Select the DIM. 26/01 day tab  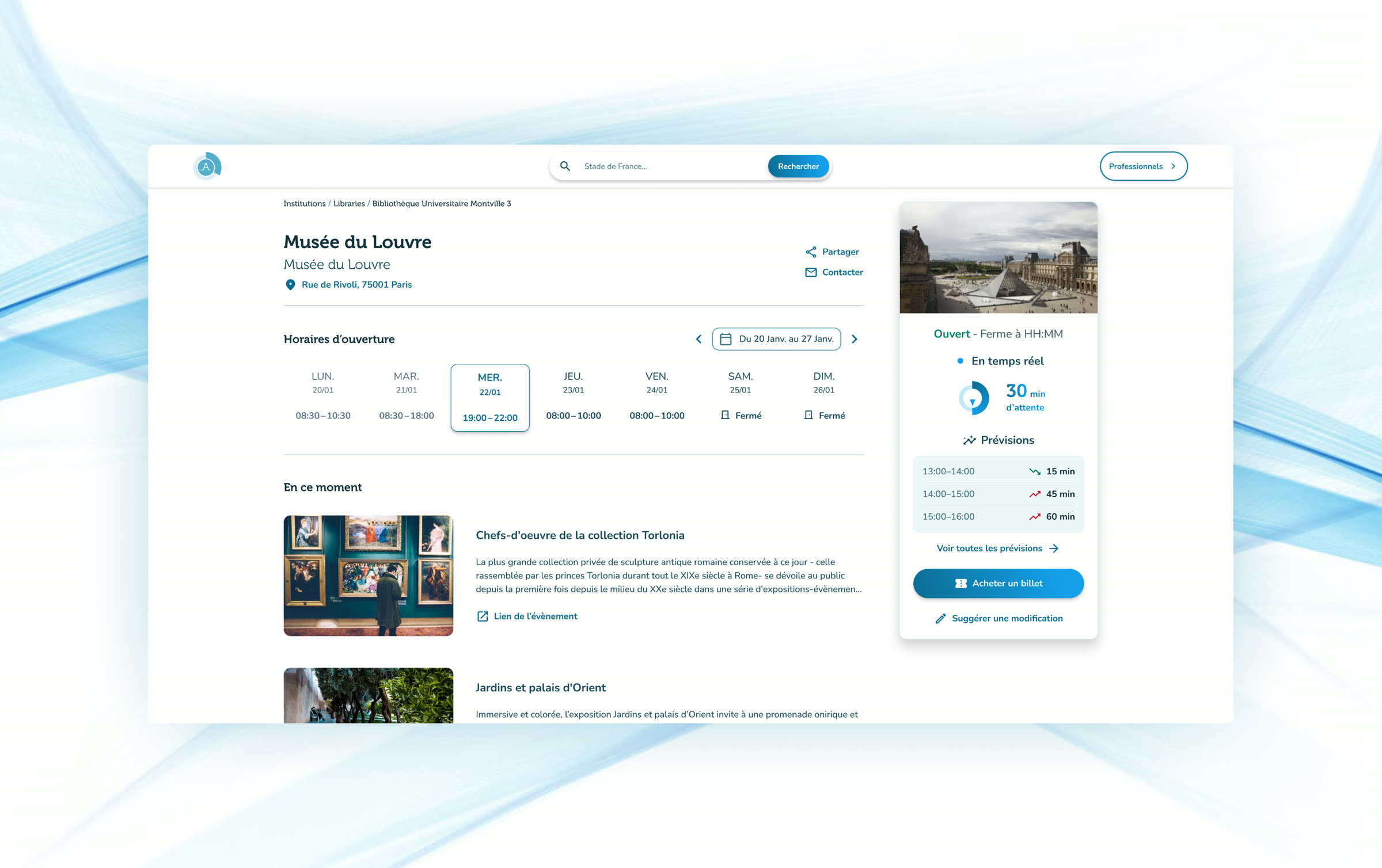coord(824,397)
